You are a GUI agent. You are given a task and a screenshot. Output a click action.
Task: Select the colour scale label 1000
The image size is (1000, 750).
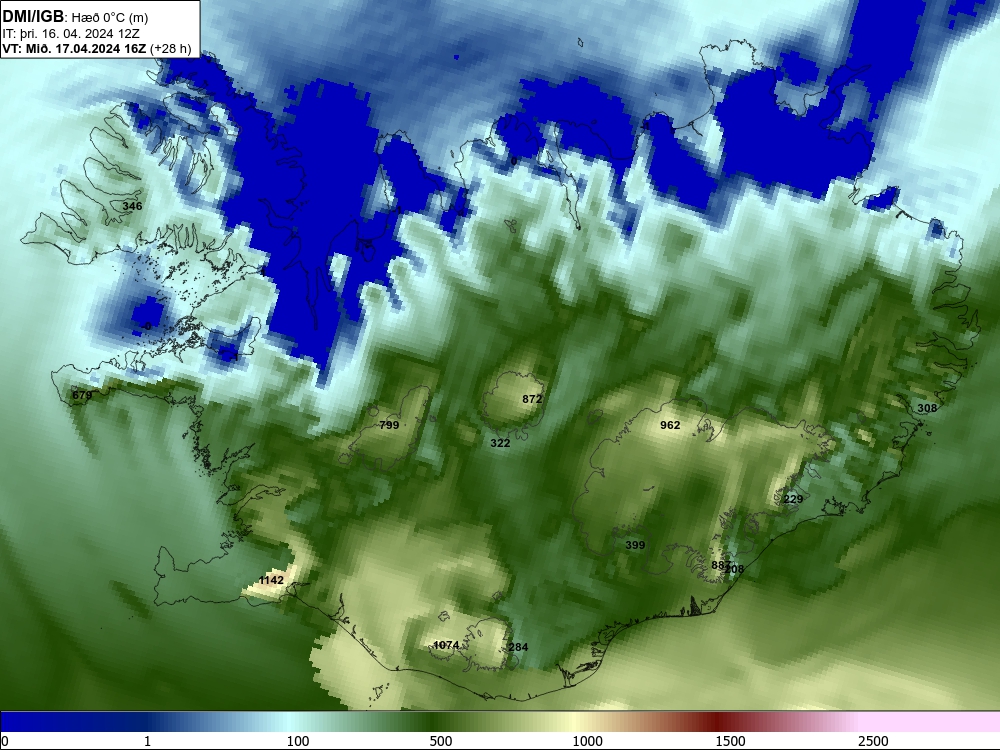coord(587,741)
